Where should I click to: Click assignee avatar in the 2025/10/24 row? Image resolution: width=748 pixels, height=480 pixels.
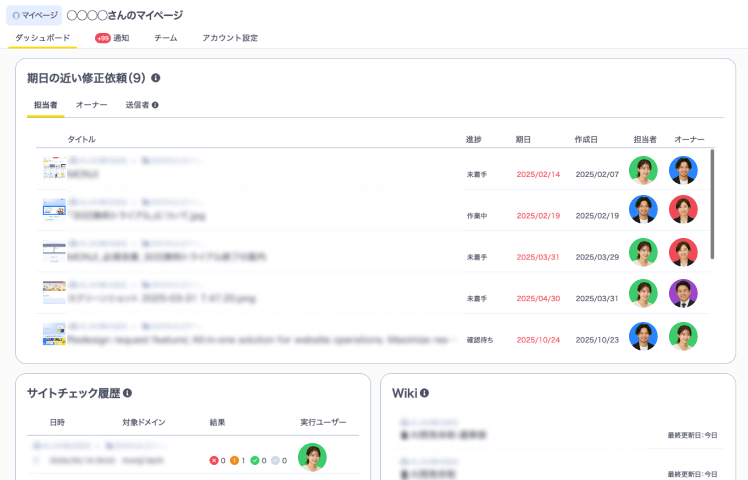pos(643,336)
